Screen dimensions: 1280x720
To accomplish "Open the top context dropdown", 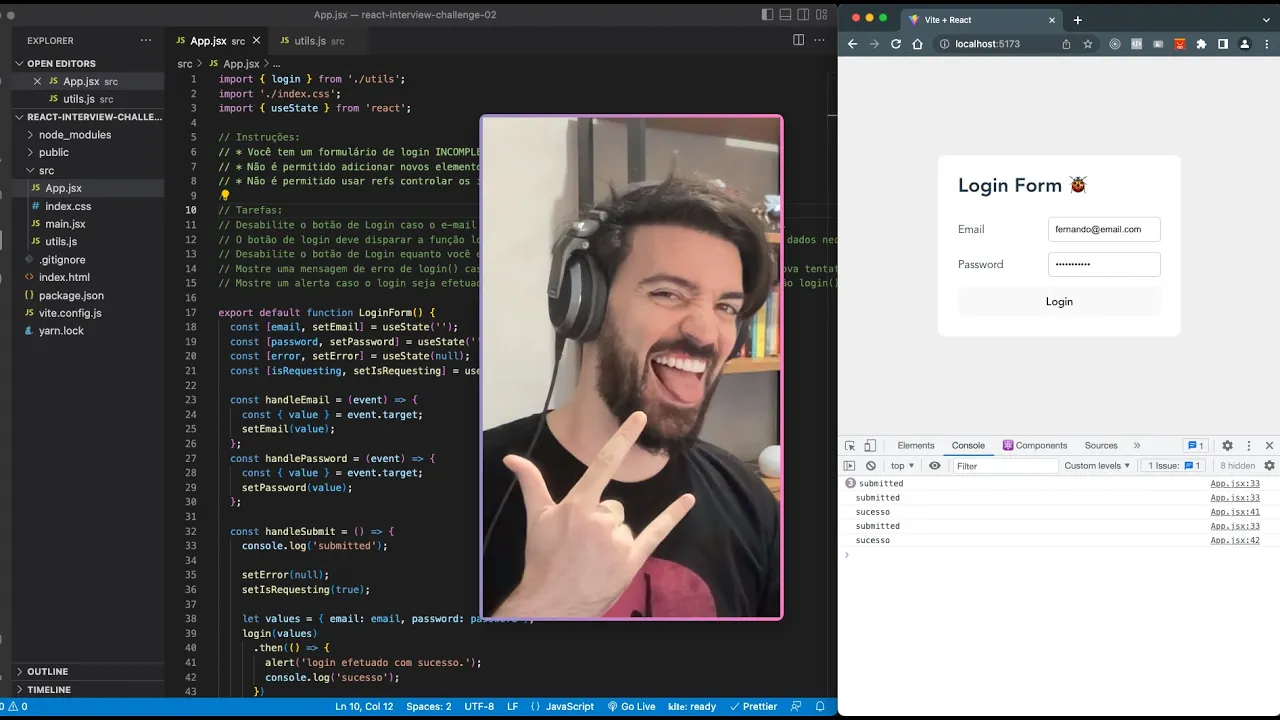I will (903, 466).
